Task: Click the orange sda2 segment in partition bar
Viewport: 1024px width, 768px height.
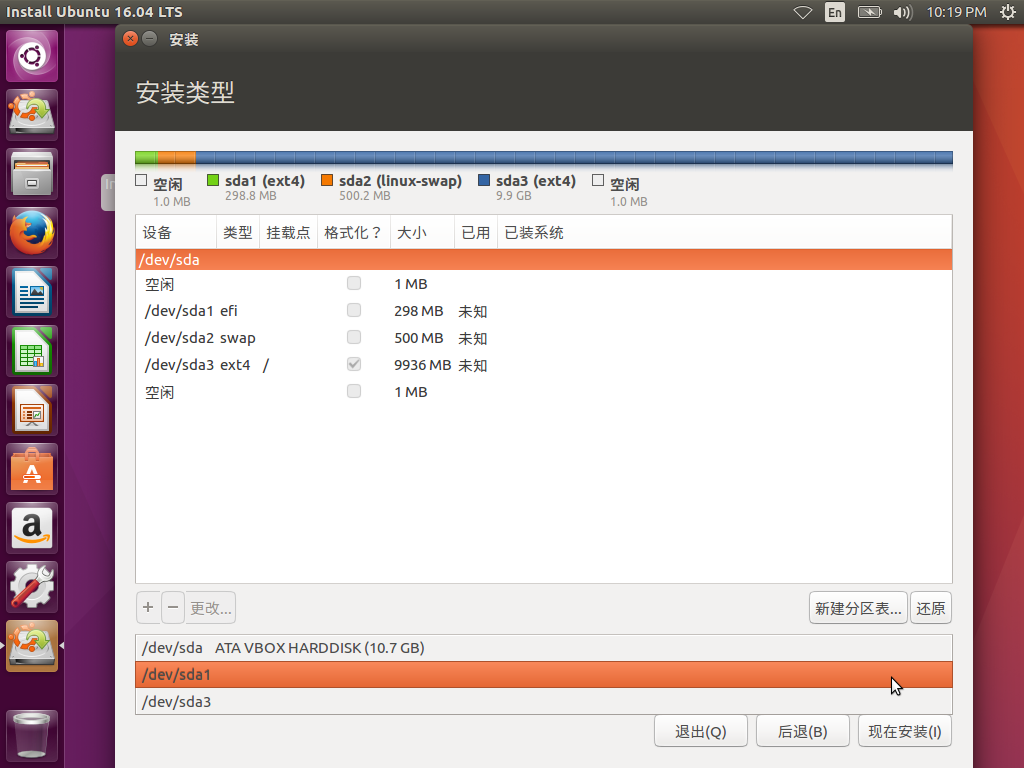Action: point(176,157)
